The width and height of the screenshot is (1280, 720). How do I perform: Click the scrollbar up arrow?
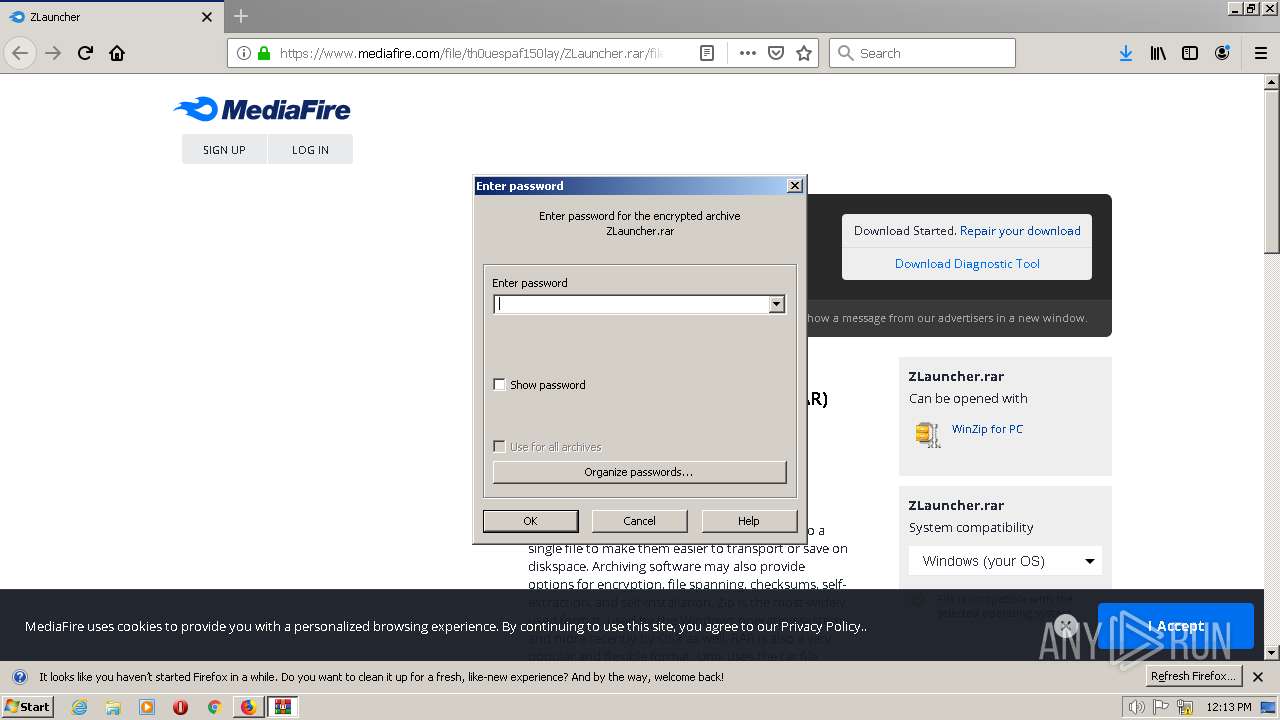1272,83
